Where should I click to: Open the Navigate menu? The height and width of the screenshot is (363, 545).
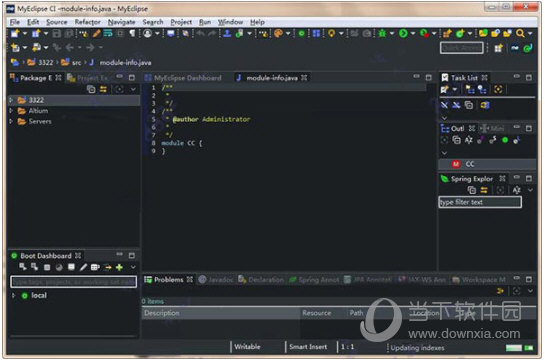tap(121, 22)
